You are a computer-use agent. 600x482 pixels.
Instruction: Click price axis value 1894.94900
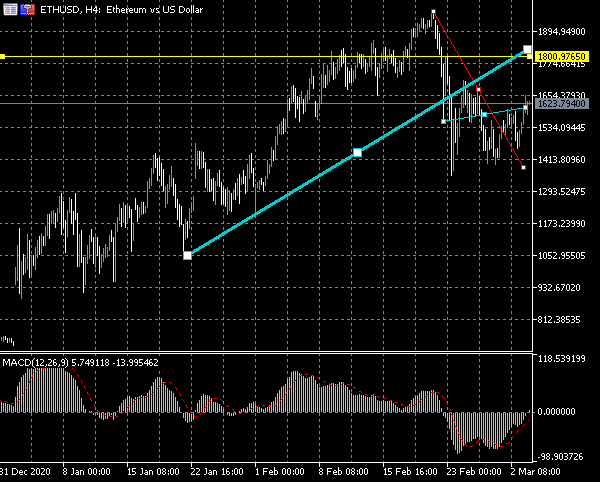click(561, 32)
